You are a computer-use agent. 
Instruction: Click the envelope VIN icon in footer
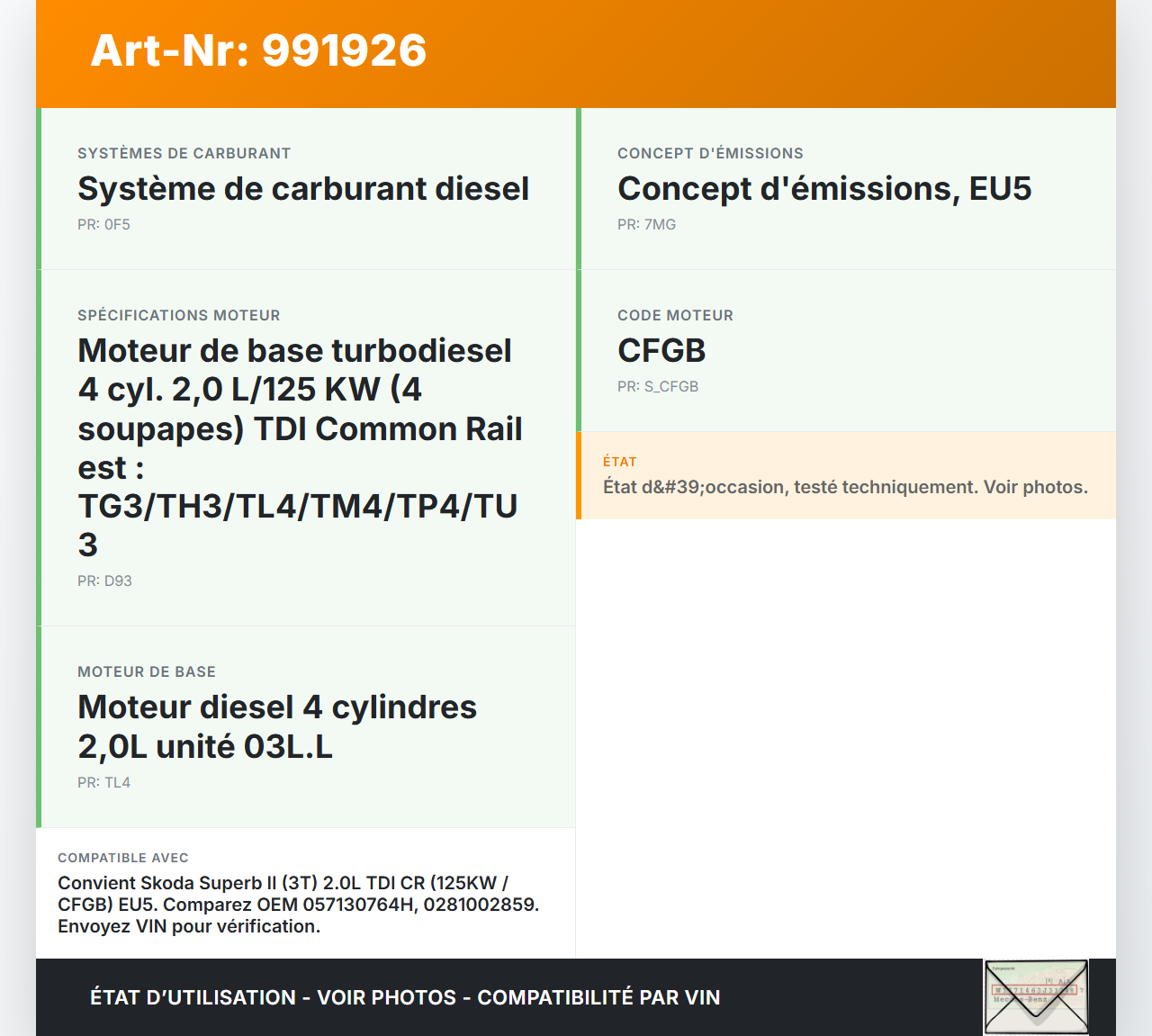[x=1036, y=996]
